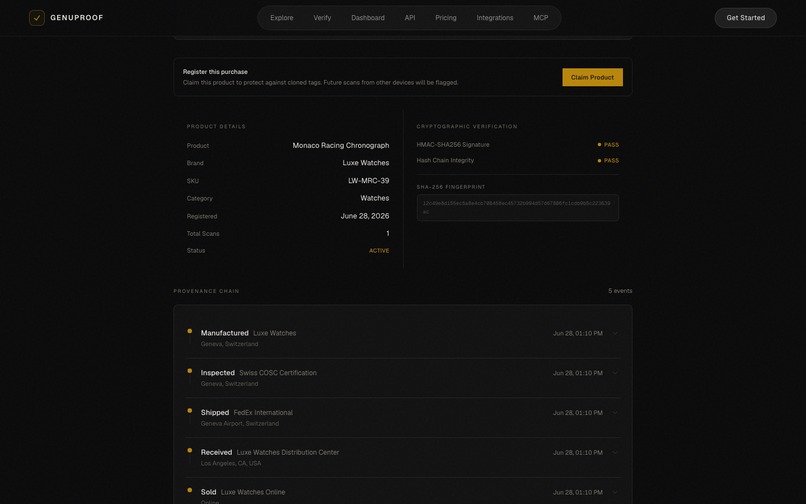Click FedEx International in Shipped row
The image size is (806, 504).
pos(263,412)
